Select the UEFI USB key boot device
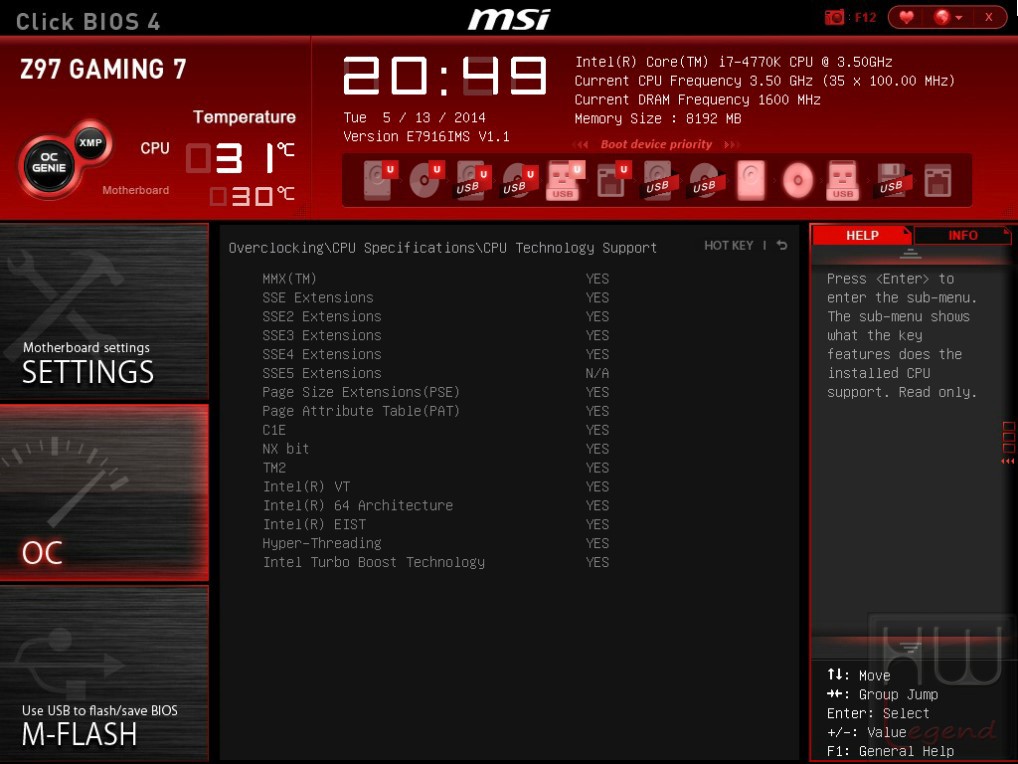 pos(565,180)
